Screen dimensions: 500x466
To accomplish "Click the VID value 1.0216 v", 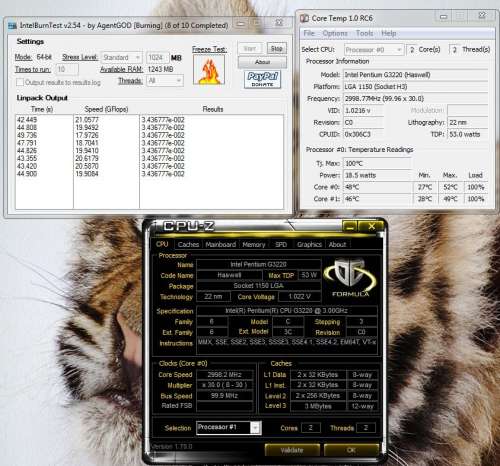I will pos(363,111).
